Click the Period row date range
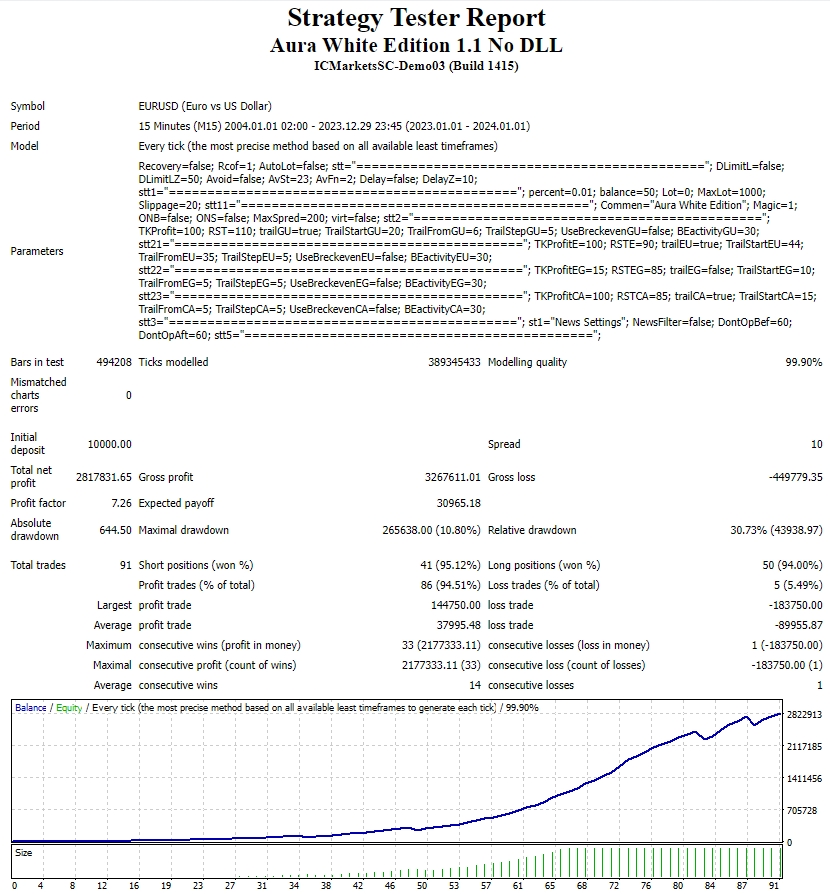This screenshot has height=894, width=830. click(334, 126)
